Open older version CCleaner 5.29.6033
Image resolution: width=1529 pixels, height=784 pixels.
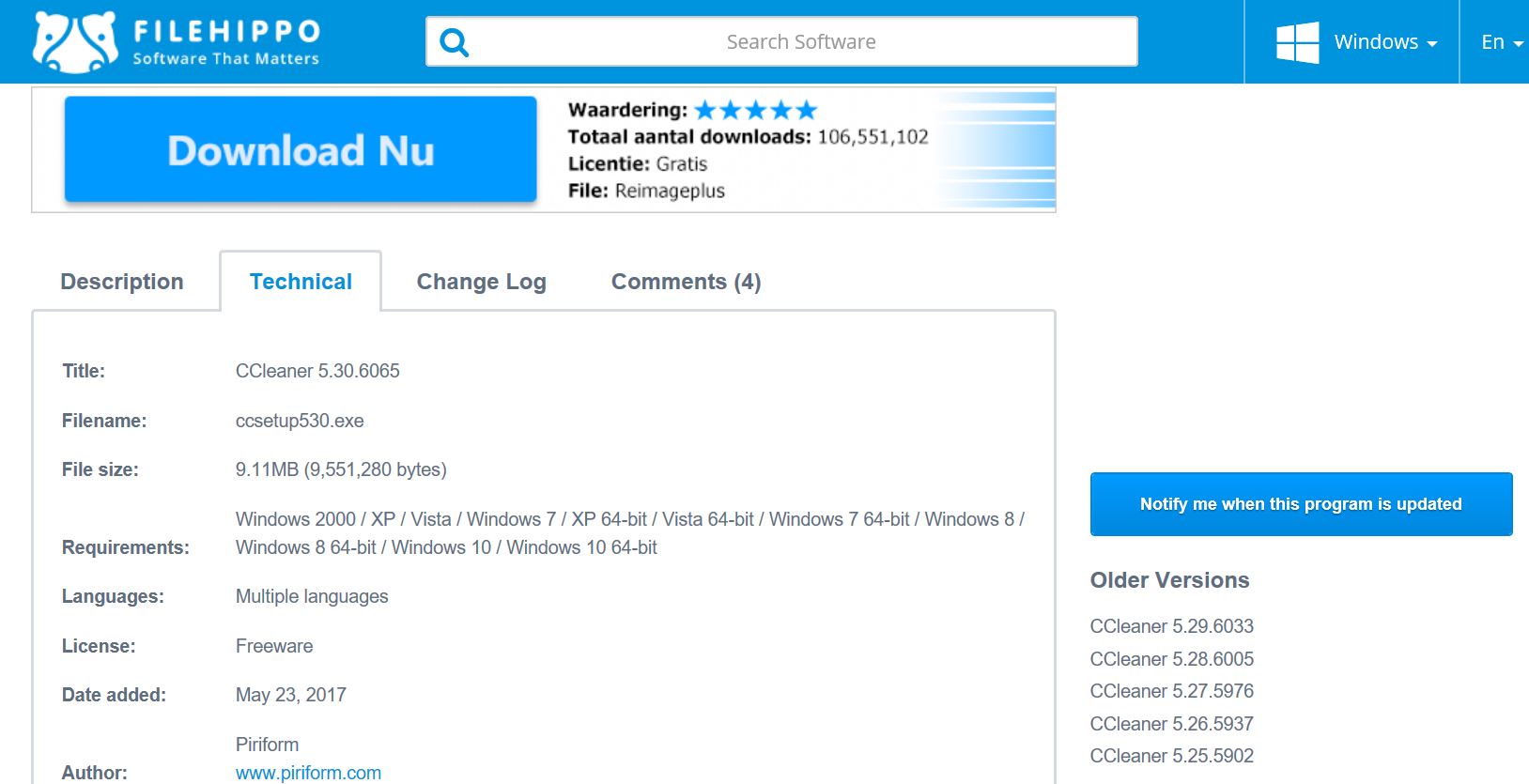[1171, 626]
